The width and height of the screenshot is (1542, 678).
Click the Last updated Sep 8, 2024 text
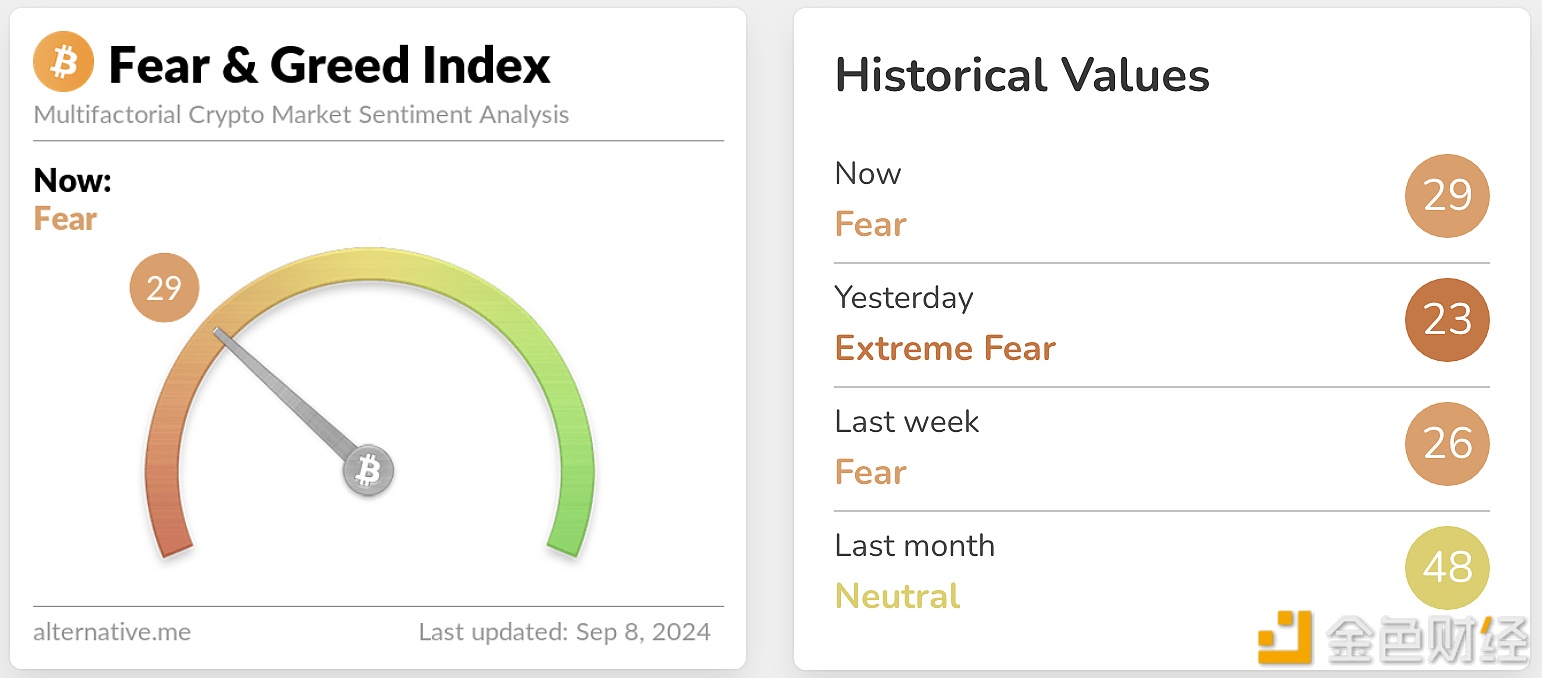[x=565, y=632]
